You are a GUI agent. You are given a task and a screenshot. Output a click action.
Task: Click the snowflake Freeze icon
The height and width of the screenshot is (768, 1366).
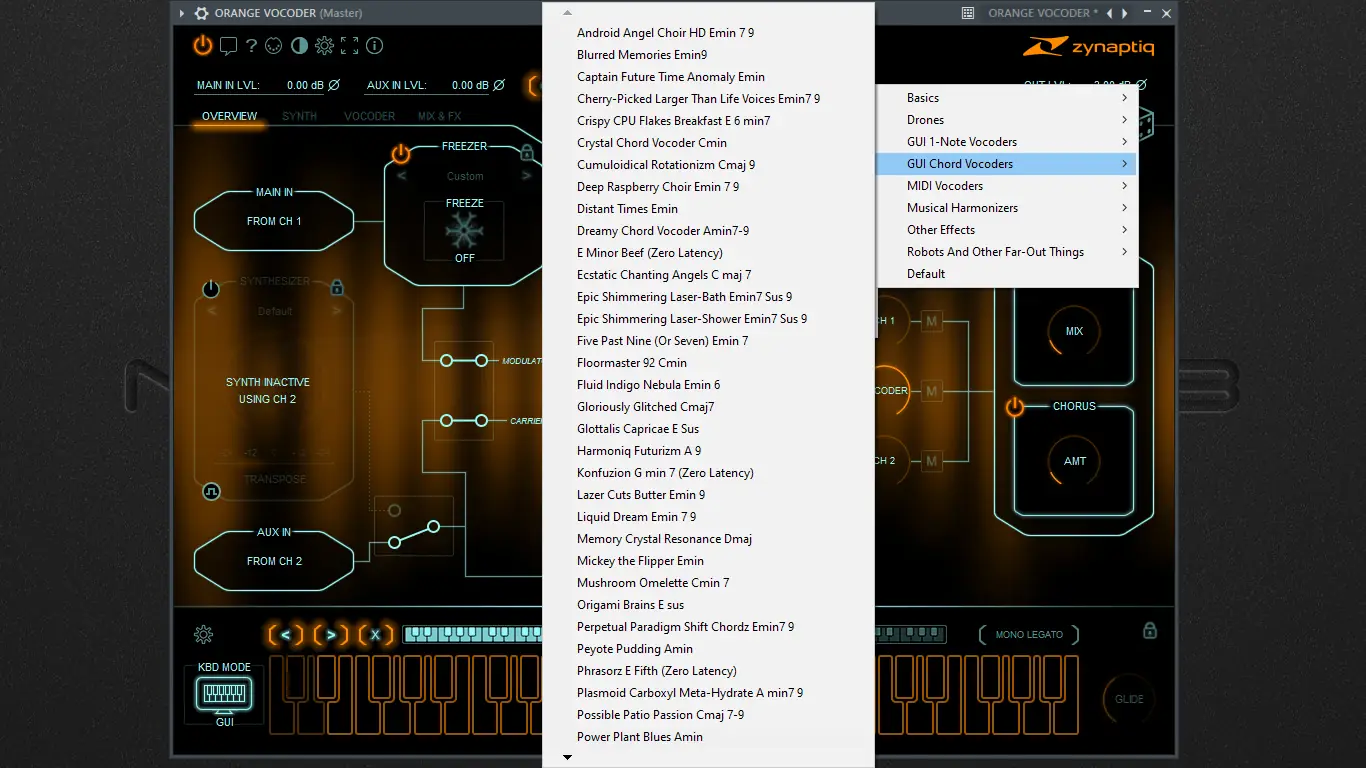click(x=465, y=228)
